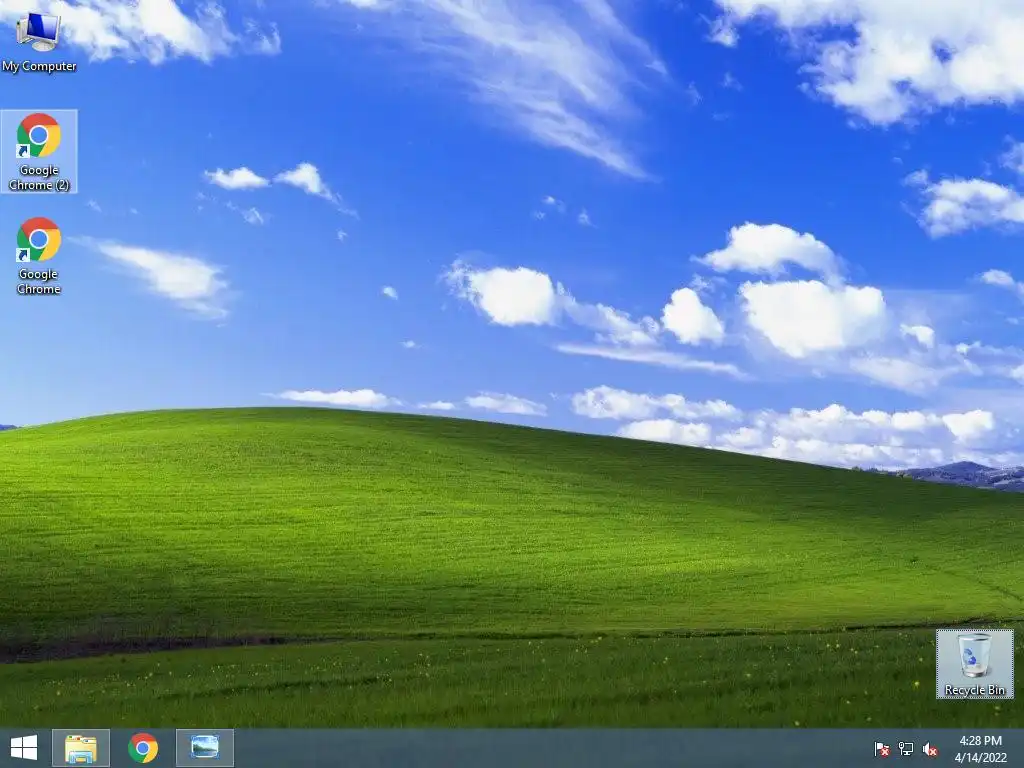This screenshot has width=1024, height=768.
Task: Select the Recycle Bin icon
Action: [x=974, y=664]
